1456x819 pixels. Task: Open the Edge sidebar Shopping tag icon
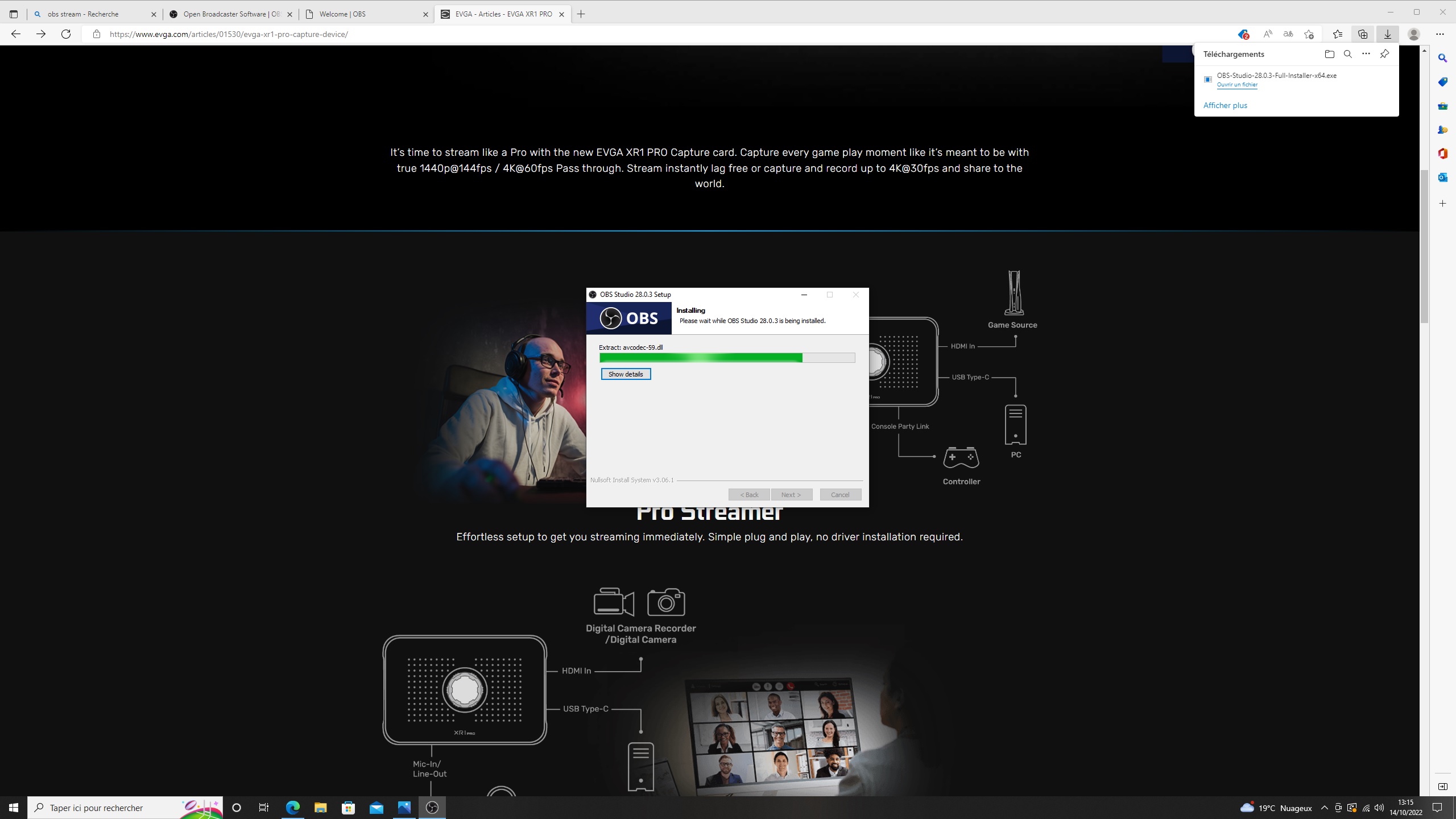(x=1443, y=82)
